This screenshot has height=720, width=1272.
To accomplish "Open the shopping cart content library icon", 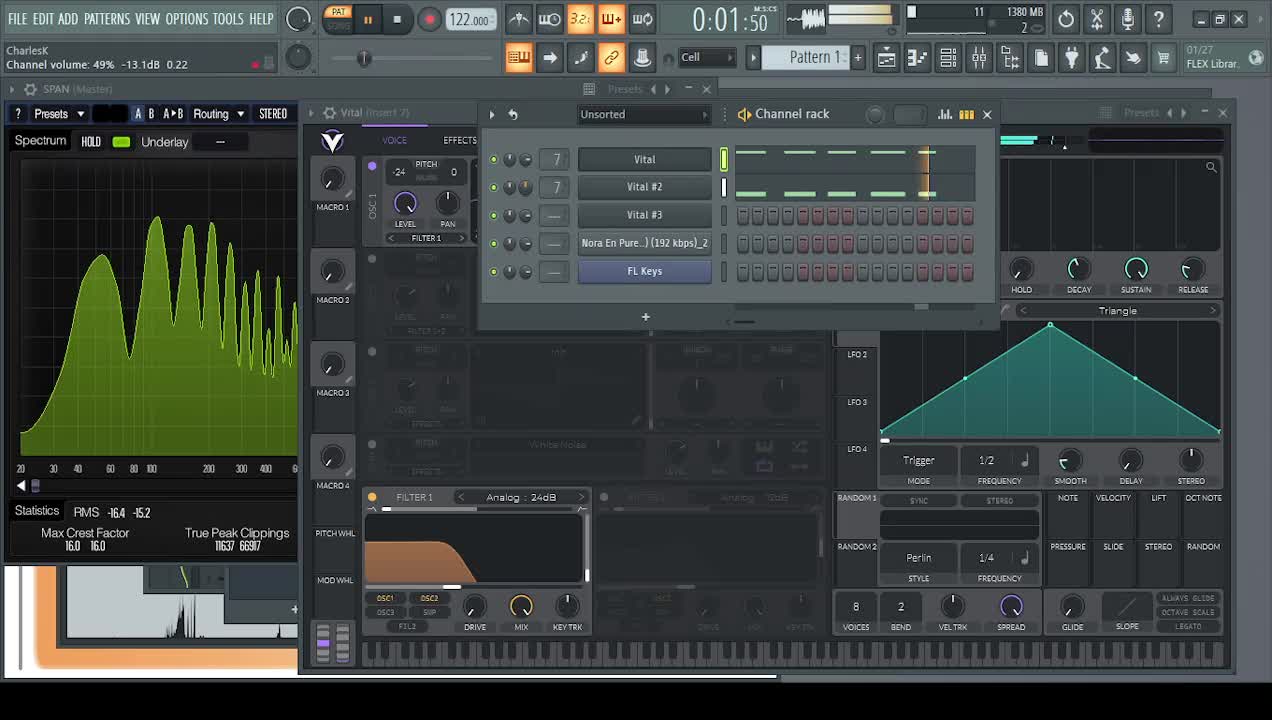I will click(x=1163, y=58).
